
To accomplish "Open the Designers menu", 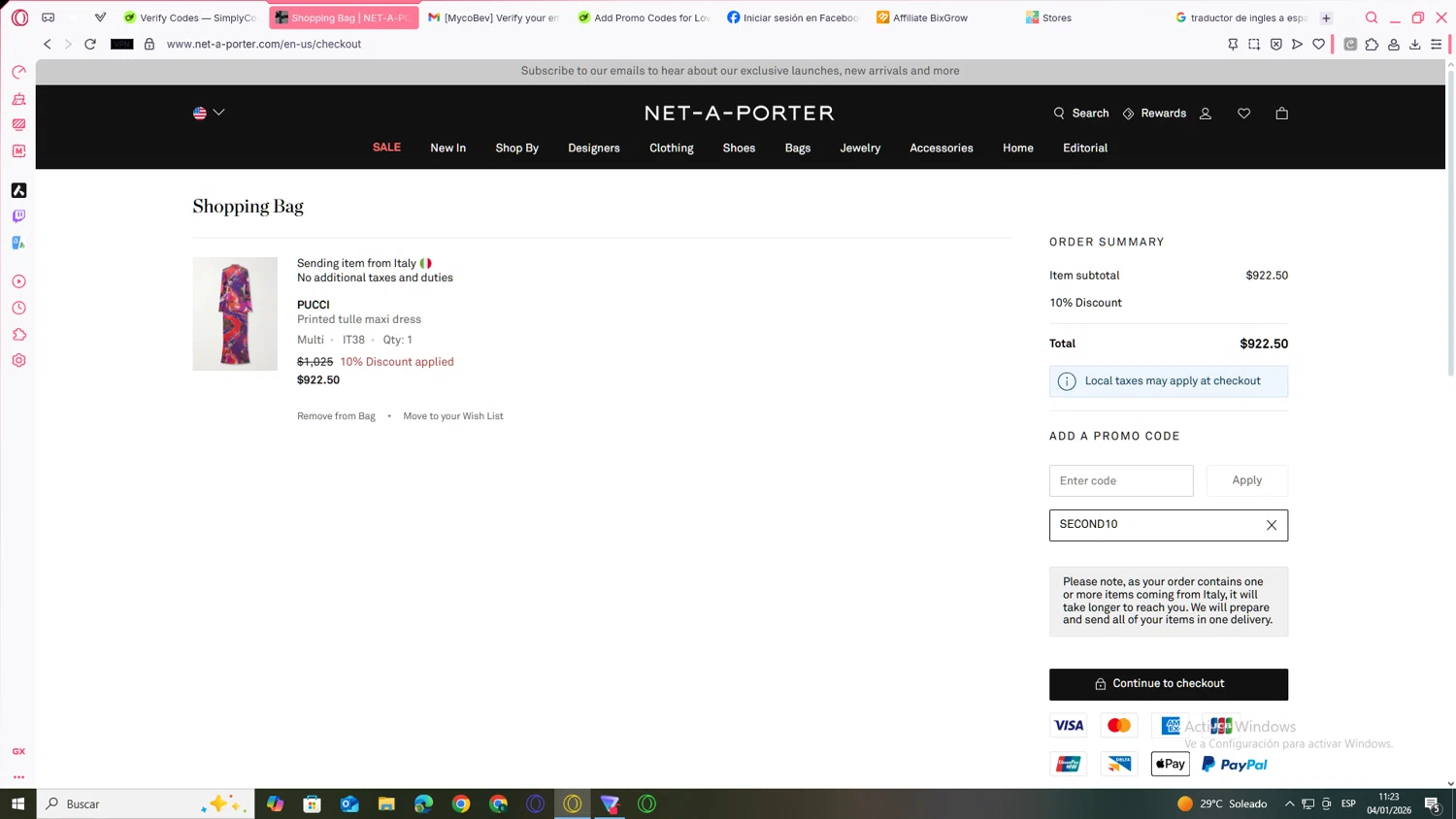I will pyautogui.click(x=594, y=148).
